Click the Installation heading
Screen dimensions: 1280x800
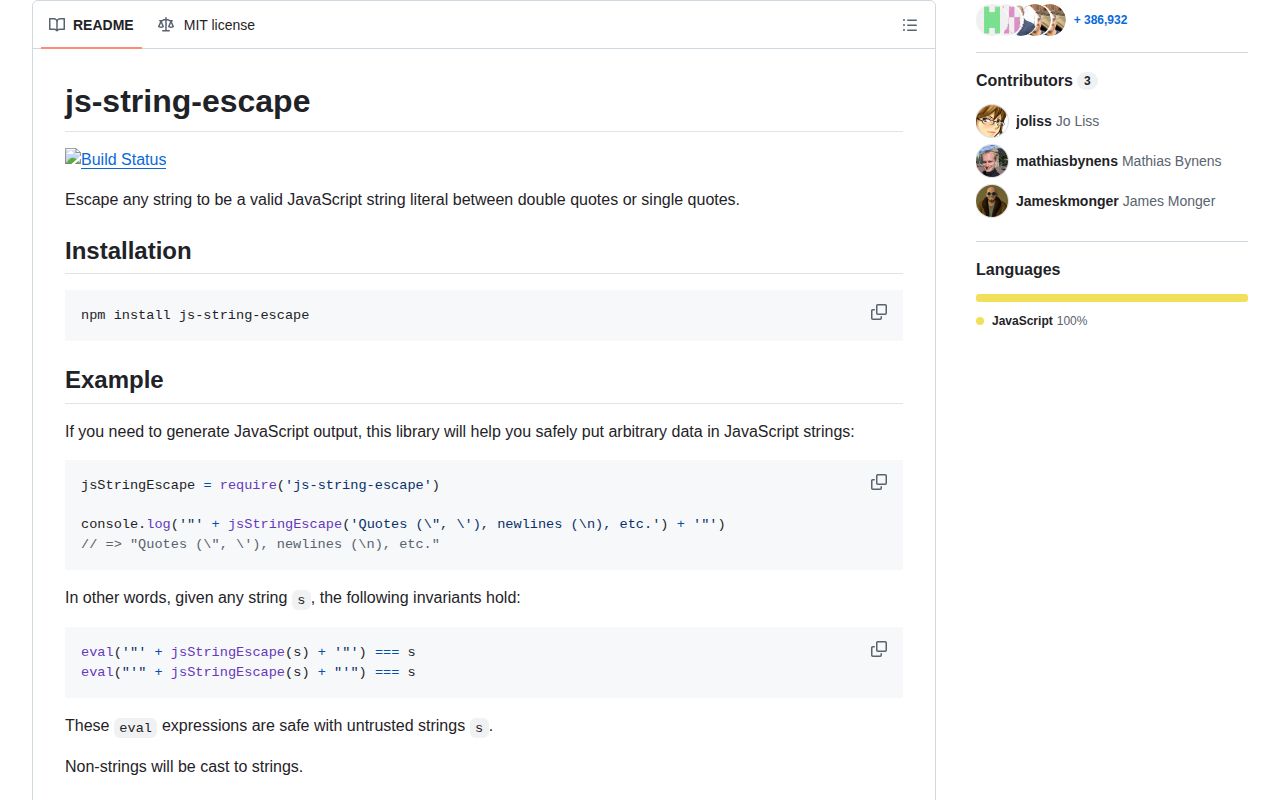click(128, 251)
